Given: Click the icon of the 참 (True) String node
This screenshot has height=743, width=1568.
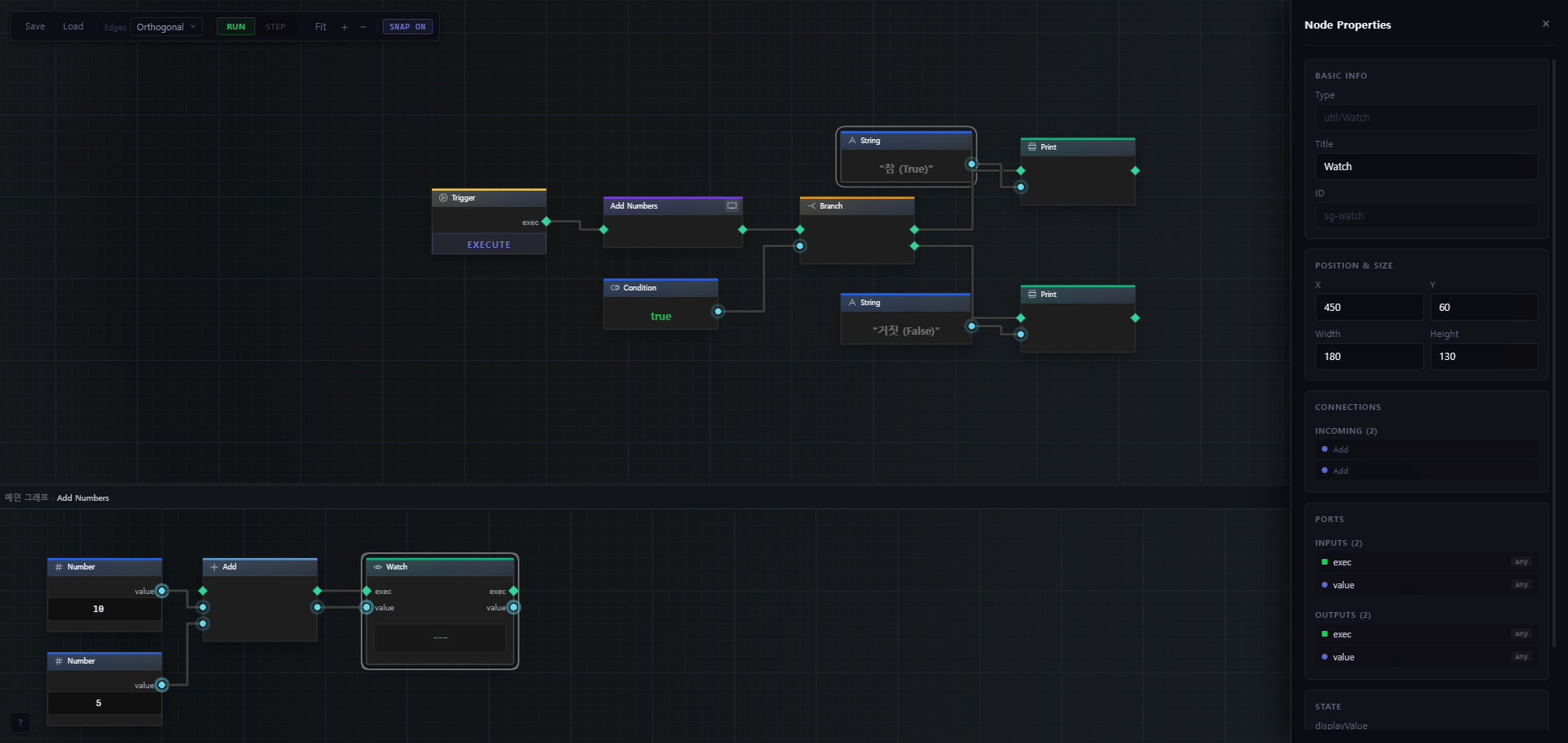Looking at the screenshot, I should coord(852,141).
